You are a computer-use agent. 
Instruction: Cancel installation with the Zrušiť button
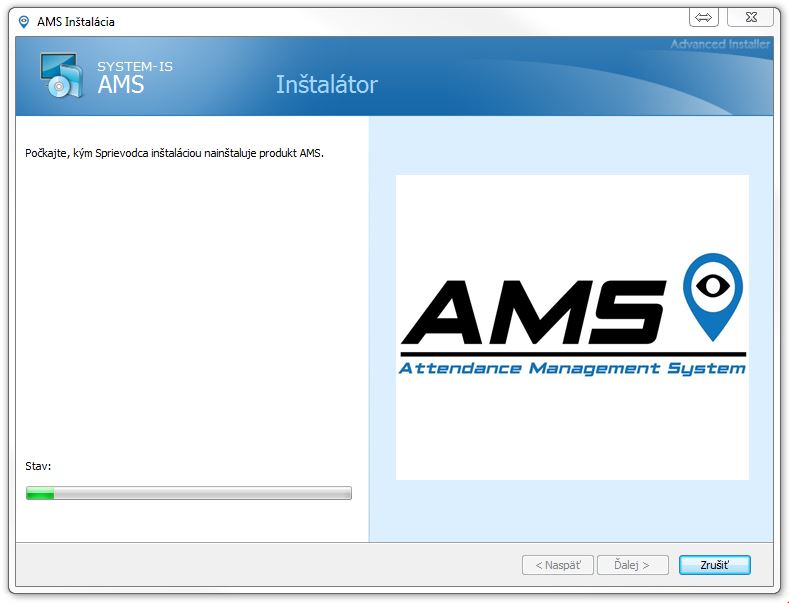click(x=715, y=565)
